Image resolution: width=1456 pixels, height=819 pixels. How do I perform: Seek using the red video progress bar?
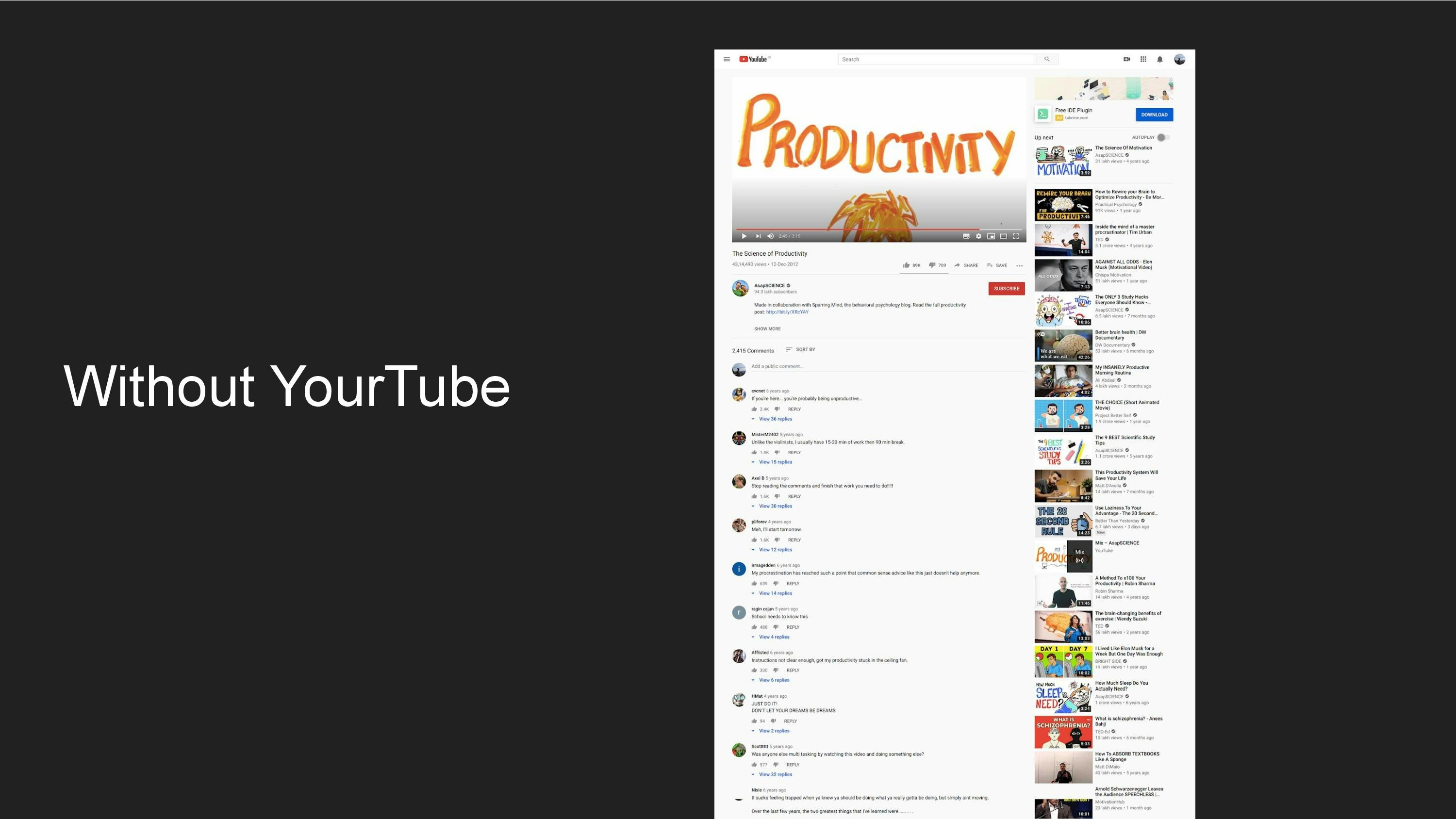pos(876,229)
